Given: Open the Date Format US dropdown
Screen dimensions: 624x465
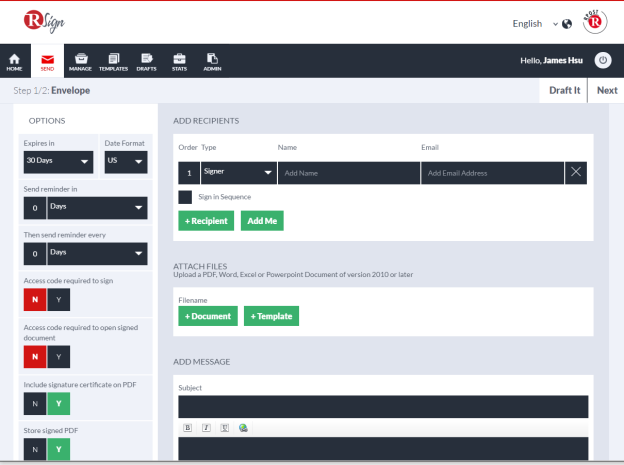Looking at the screenshot, I should click(126, 162).
